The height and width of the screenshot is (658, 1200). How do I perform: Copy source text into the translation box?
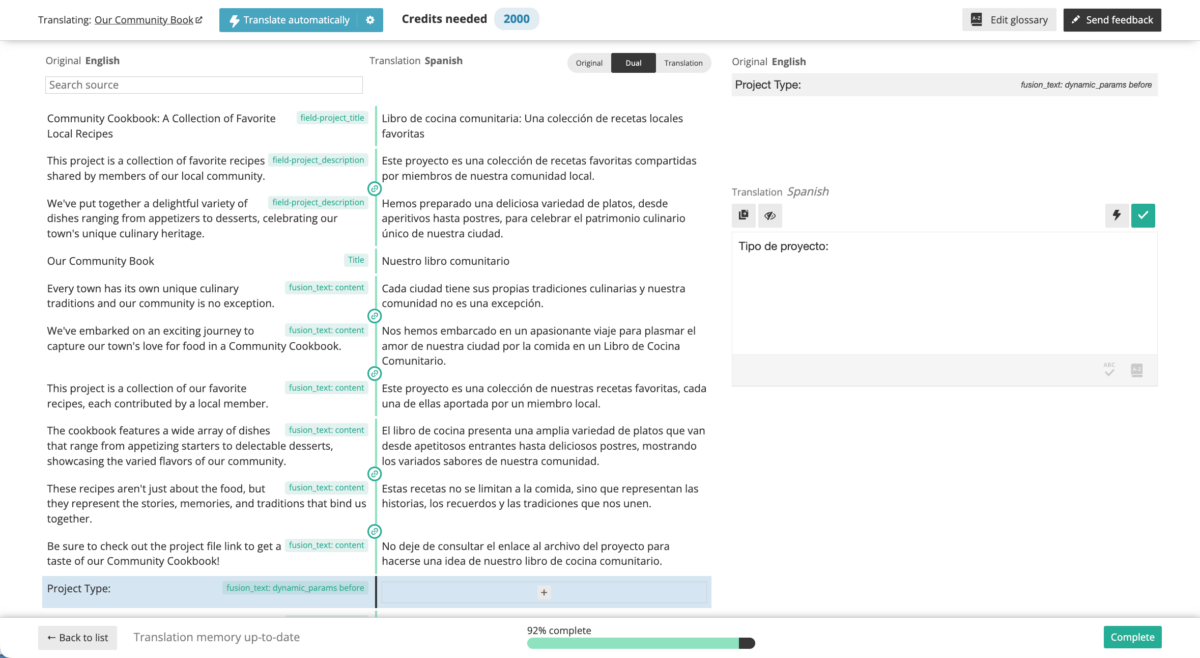[x=743, y=215]
